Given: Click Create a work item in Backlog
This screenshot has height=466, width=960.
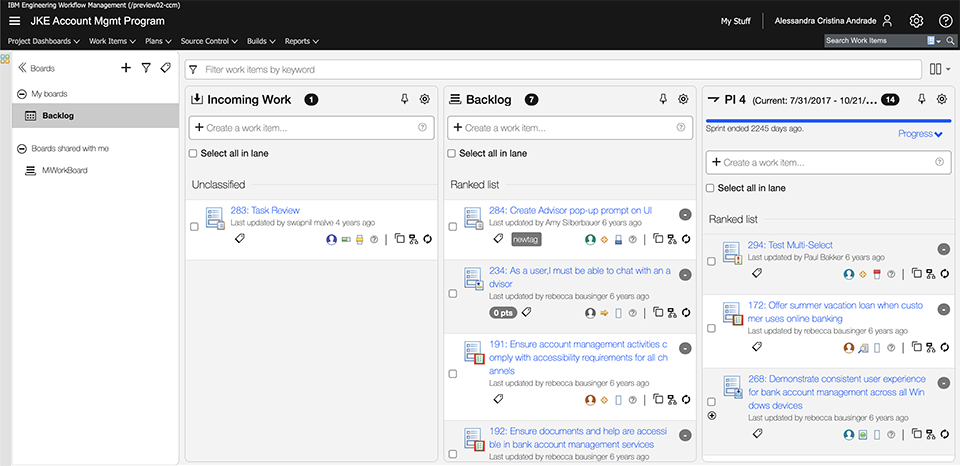Looking at the screenshot, I should [x=570, y=128].
